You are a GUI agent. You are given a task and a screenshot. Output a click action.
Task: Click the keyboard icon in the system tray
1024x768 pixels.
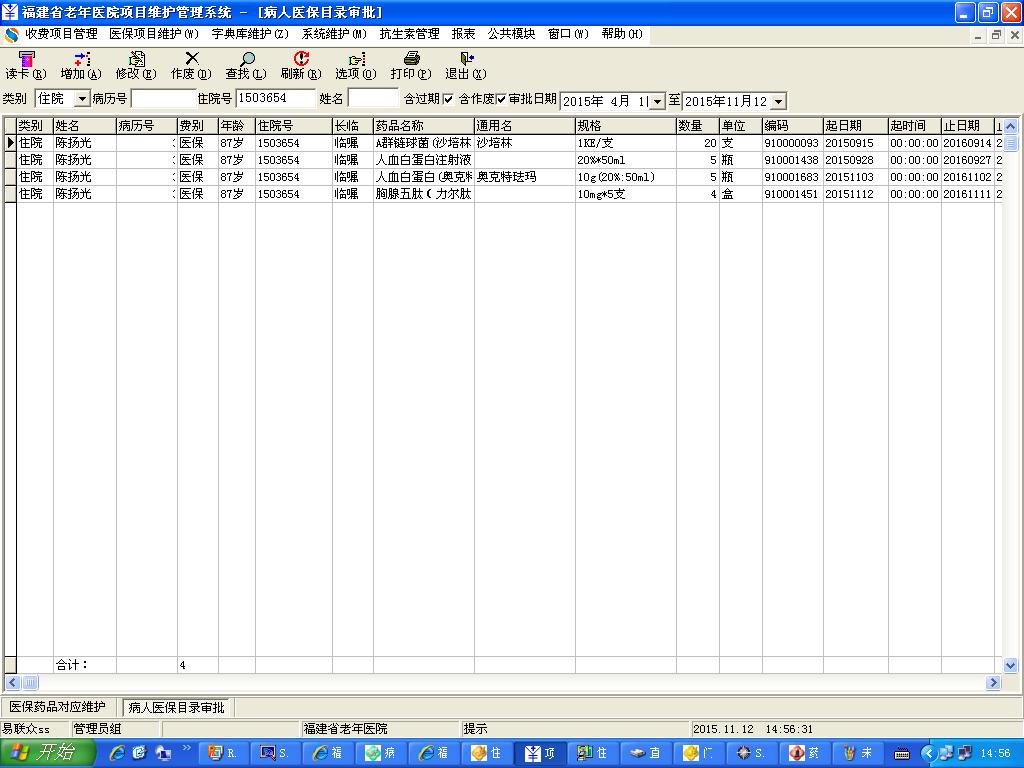tap(902, 754)
